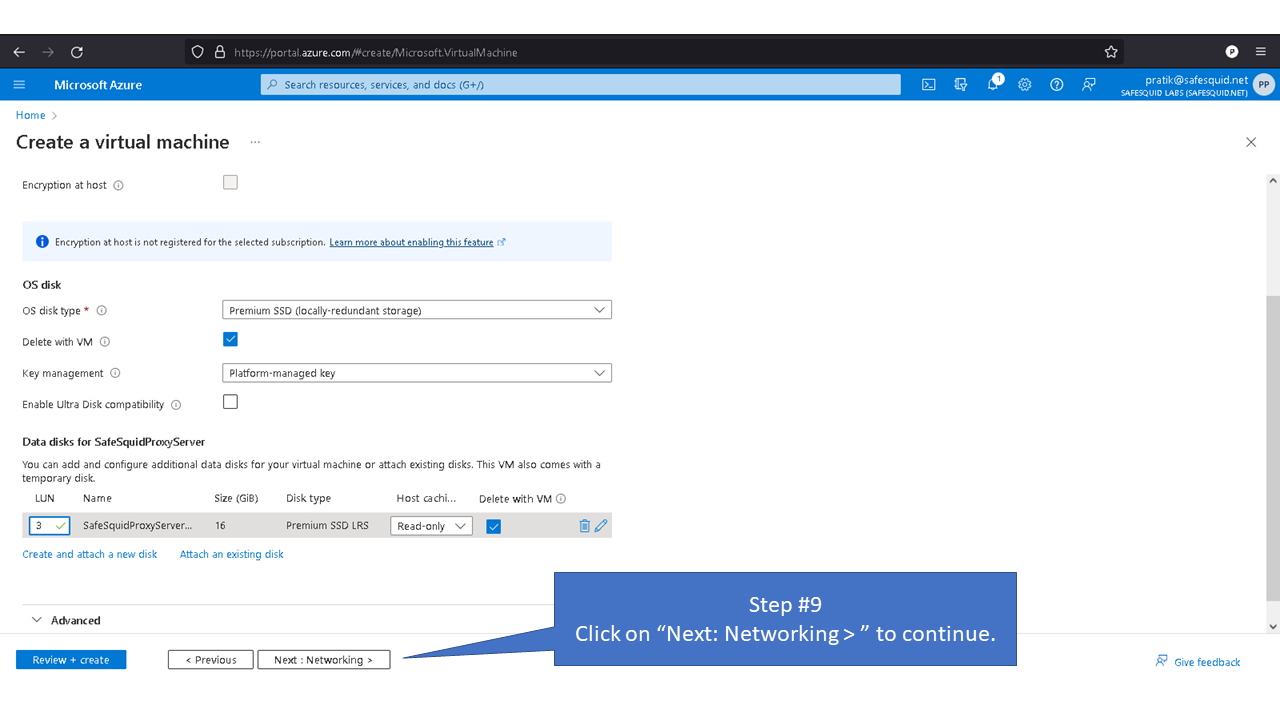Show info tooltip for Ultra Disk compatibility
Screen dimensions: 1280x720
click(x=176, y=405)
